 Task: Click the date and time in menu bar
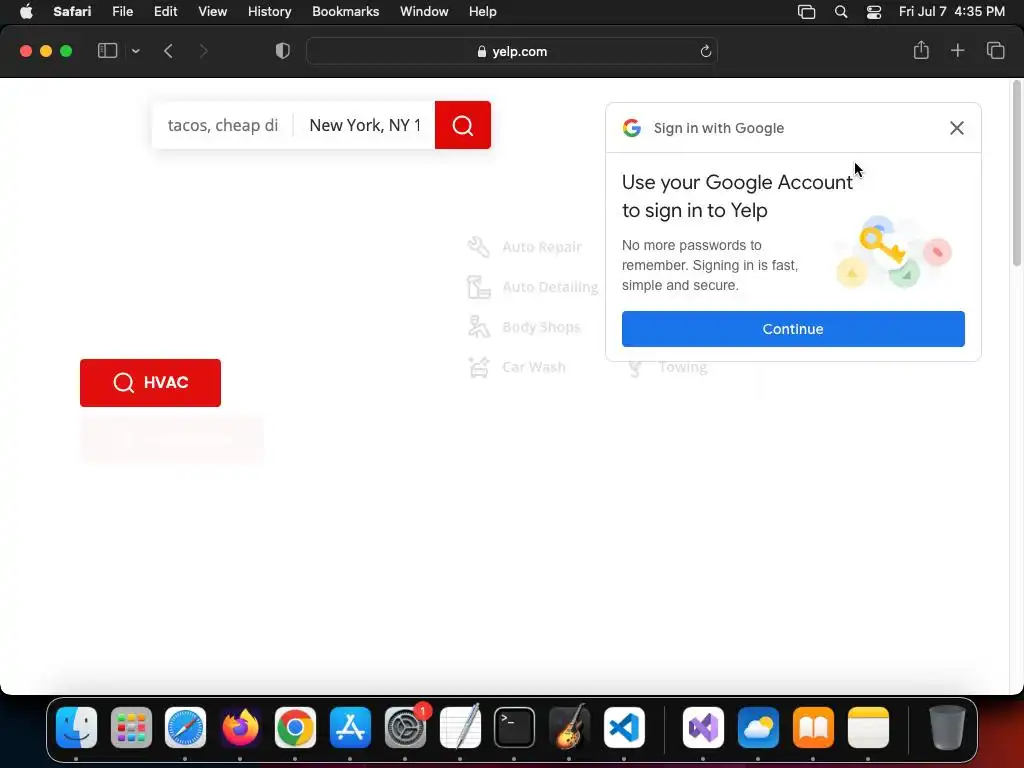952,11
